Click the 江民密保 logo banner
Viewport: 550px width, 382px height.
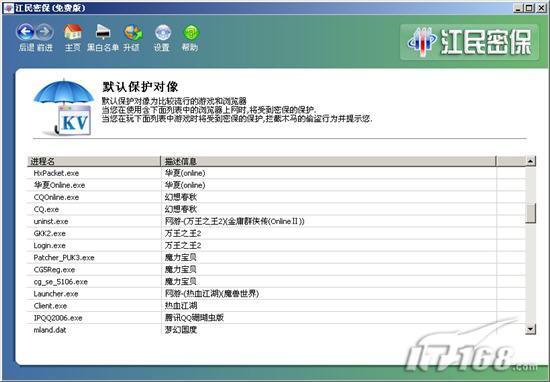click(469, 42)
